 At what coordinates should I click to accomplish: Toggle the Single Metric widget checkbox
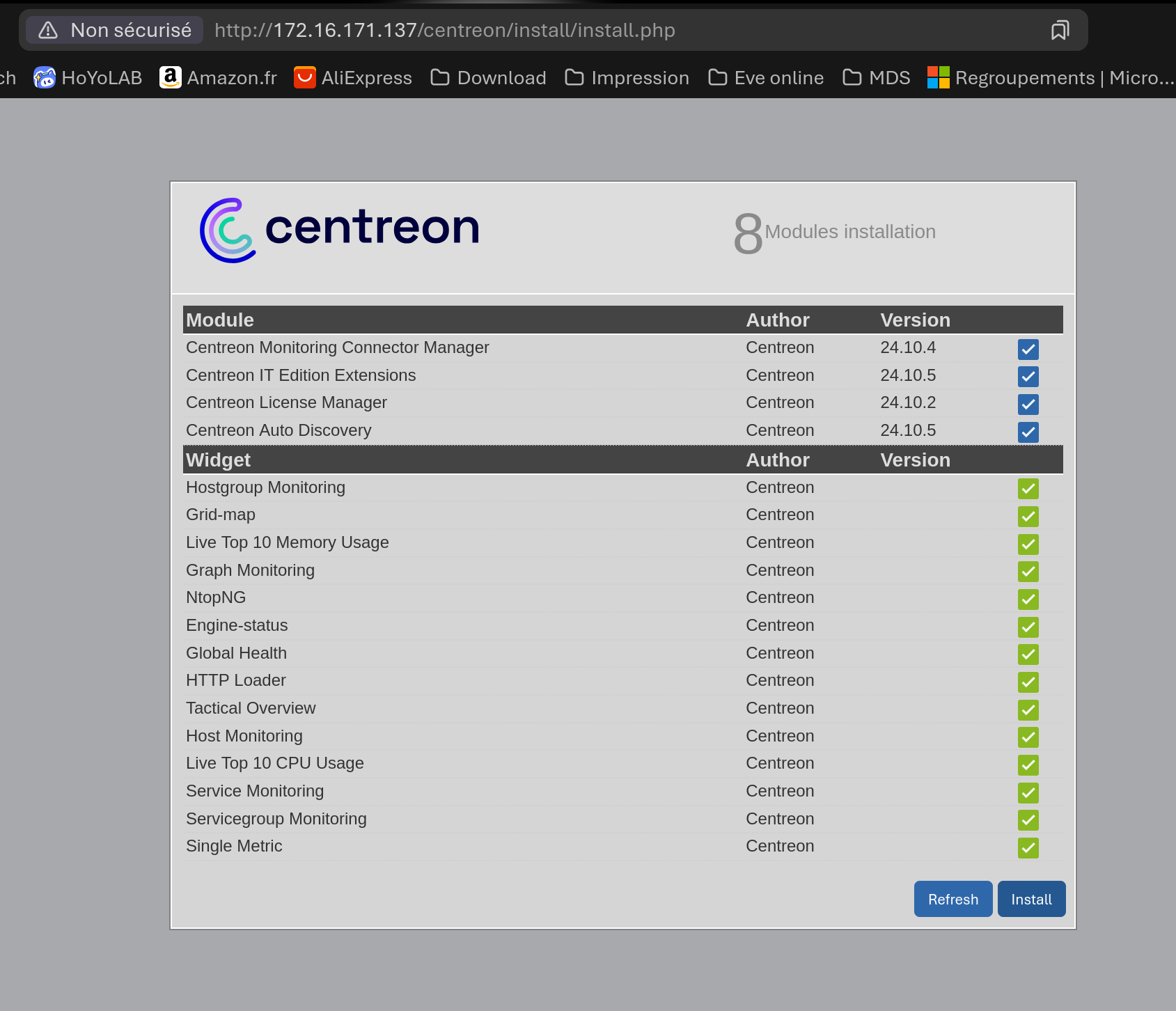(x=1028, y=847)
